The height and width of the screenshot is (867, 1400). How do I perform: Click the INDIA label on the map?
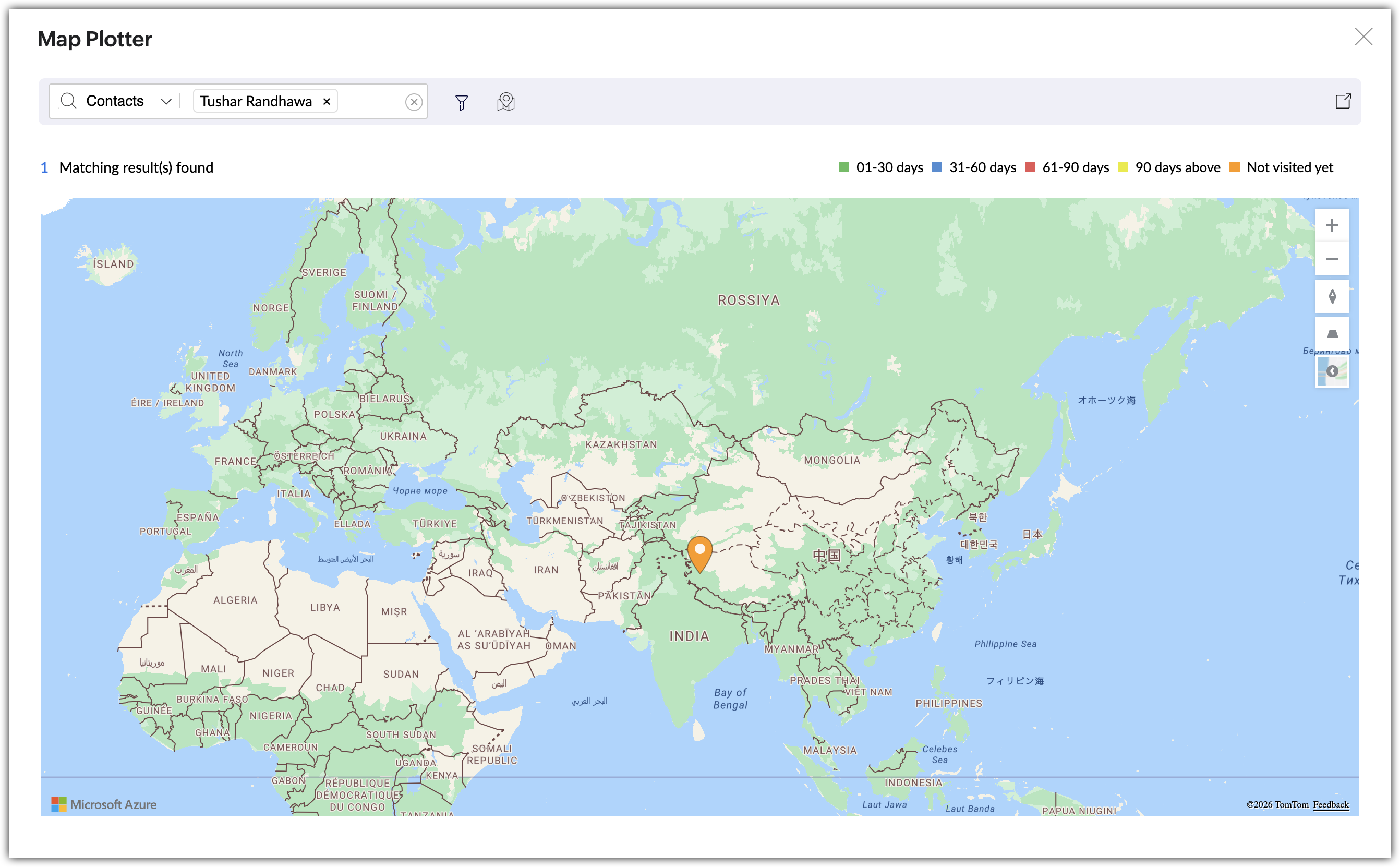pos(689,636)
